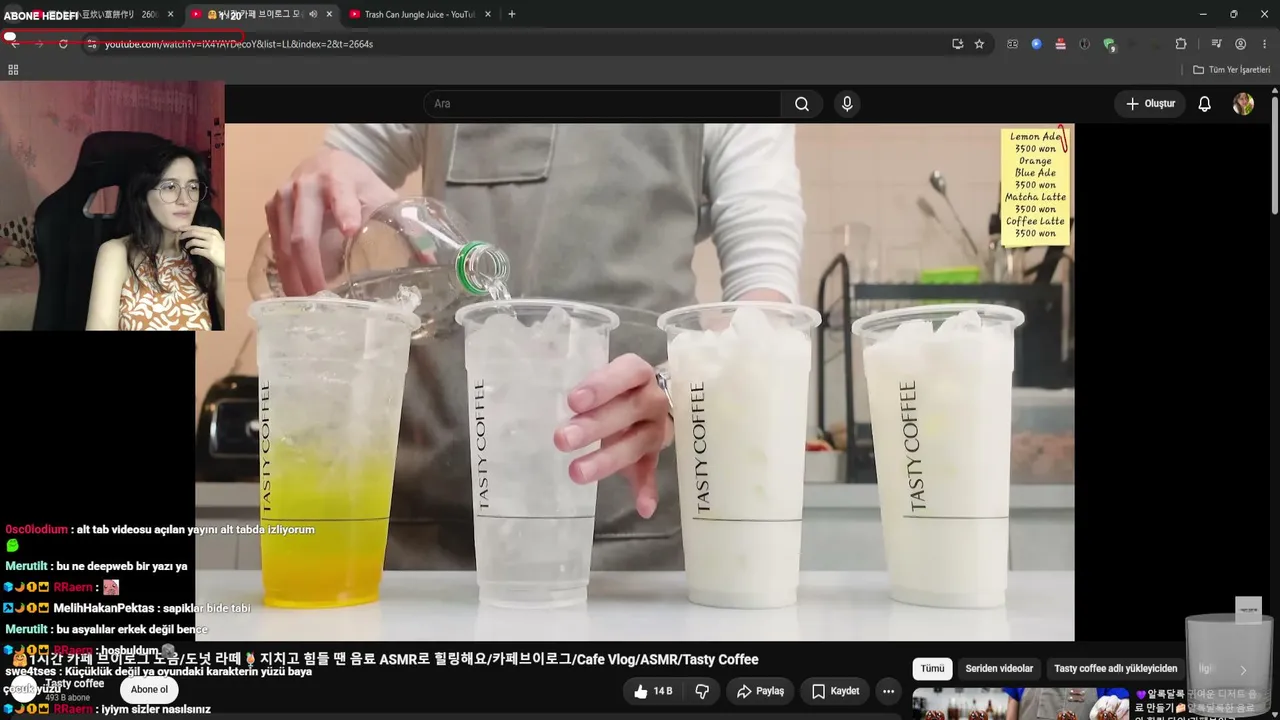The width and height of the screenshot is (1280, 720).
Task: Click the YouTube search field
Action: tap(603, 104)
